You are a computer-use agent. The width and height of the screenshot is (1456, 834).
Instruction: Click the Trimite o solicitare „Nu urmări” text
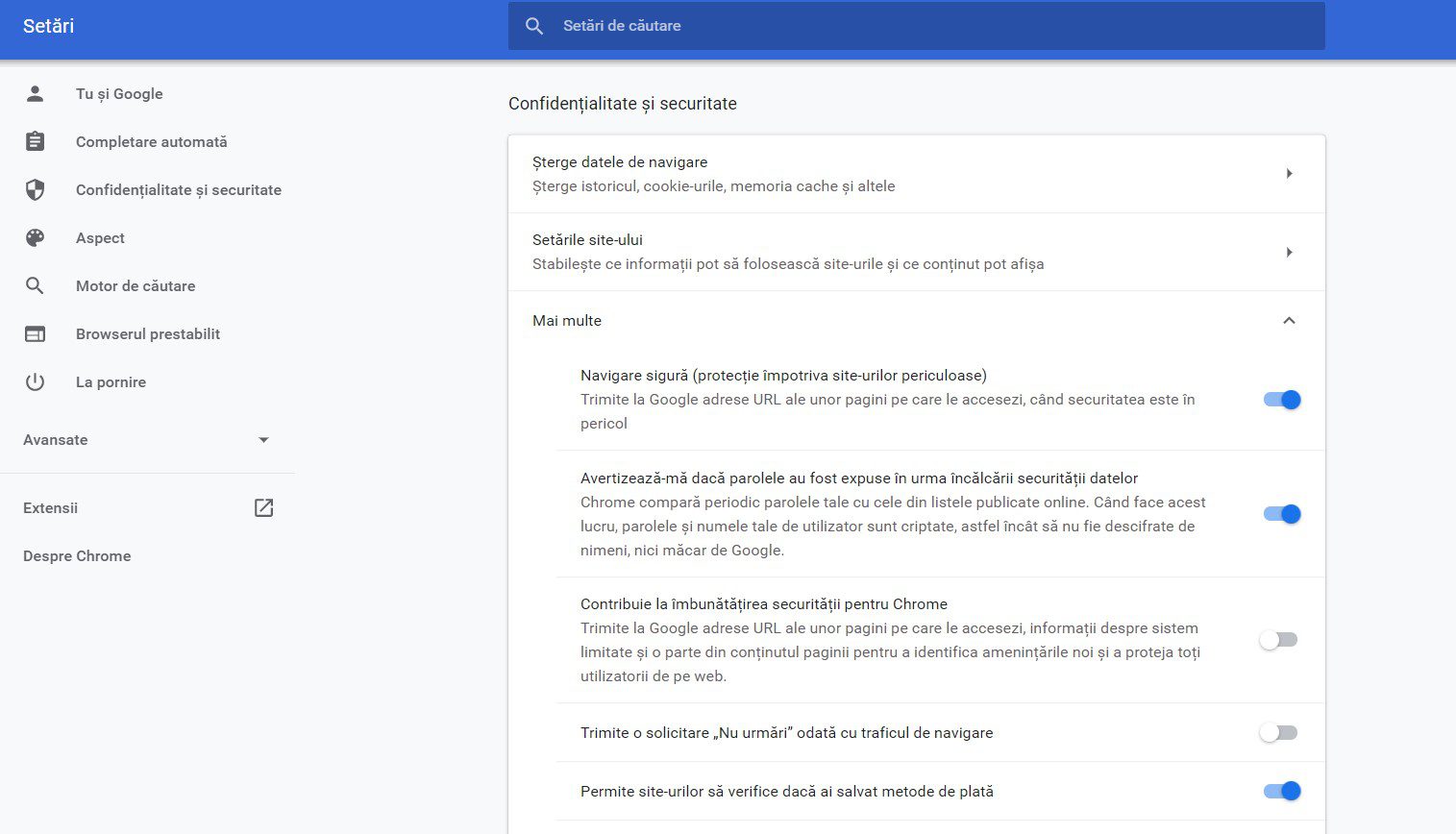click(787, 733)
